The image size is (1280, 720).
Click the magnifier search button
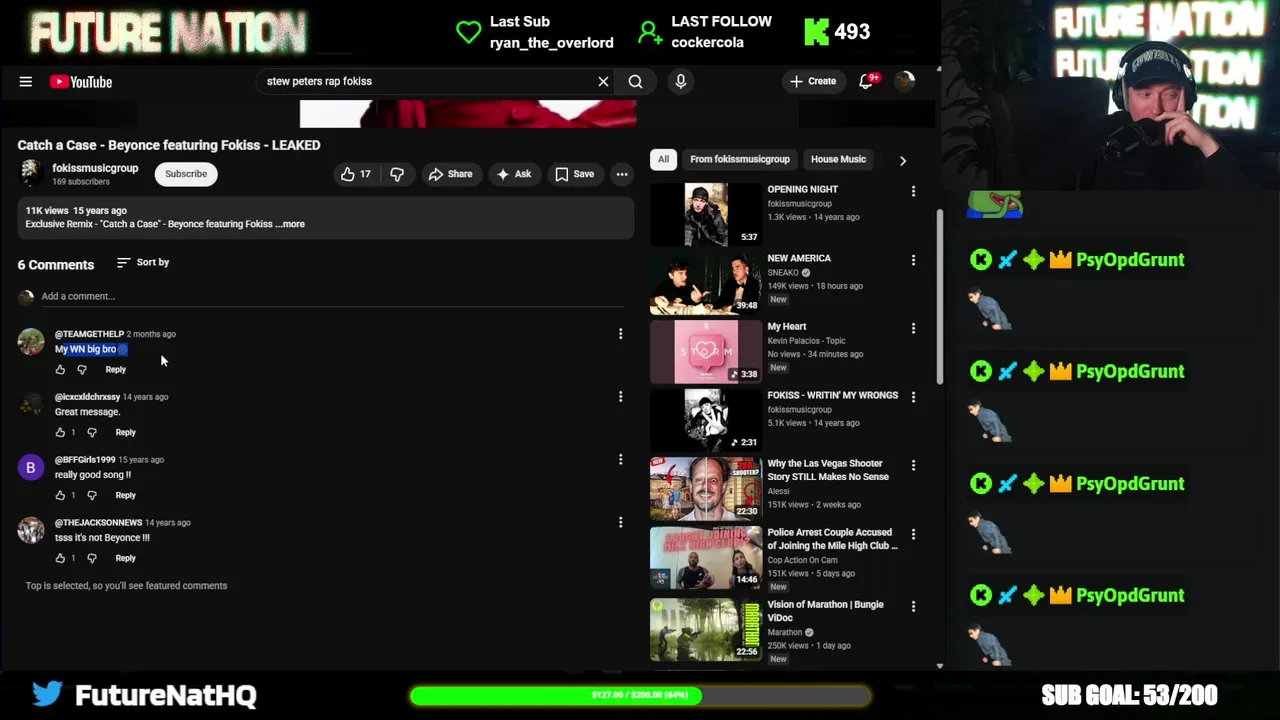[635, 82]
